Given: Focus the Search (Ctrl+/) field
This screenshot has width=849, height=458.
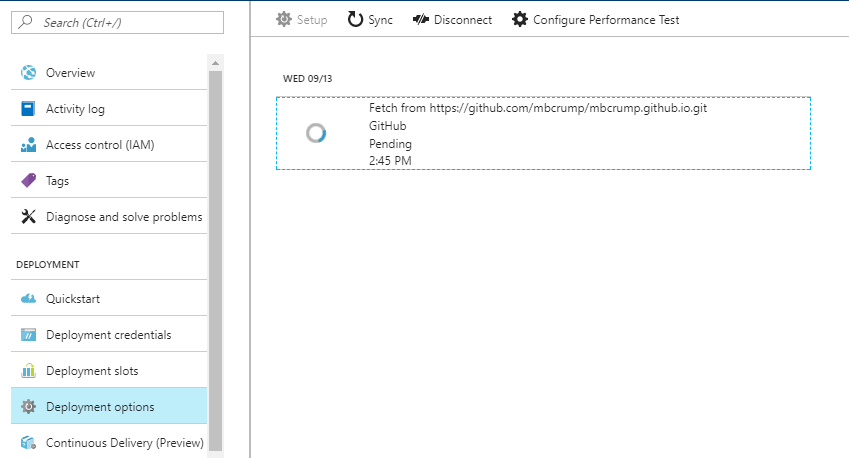Looking at the screenshot, I should (x=117, y=23).
